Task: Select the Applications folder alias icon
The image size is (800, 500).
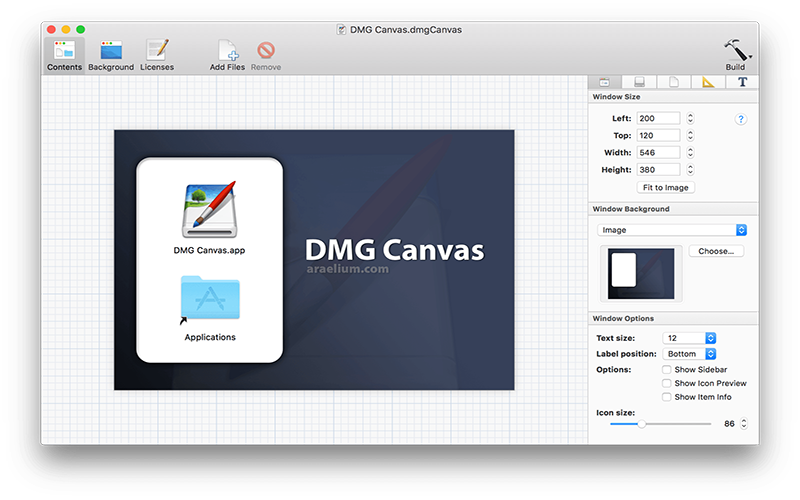Action: [x=210, y=299]
